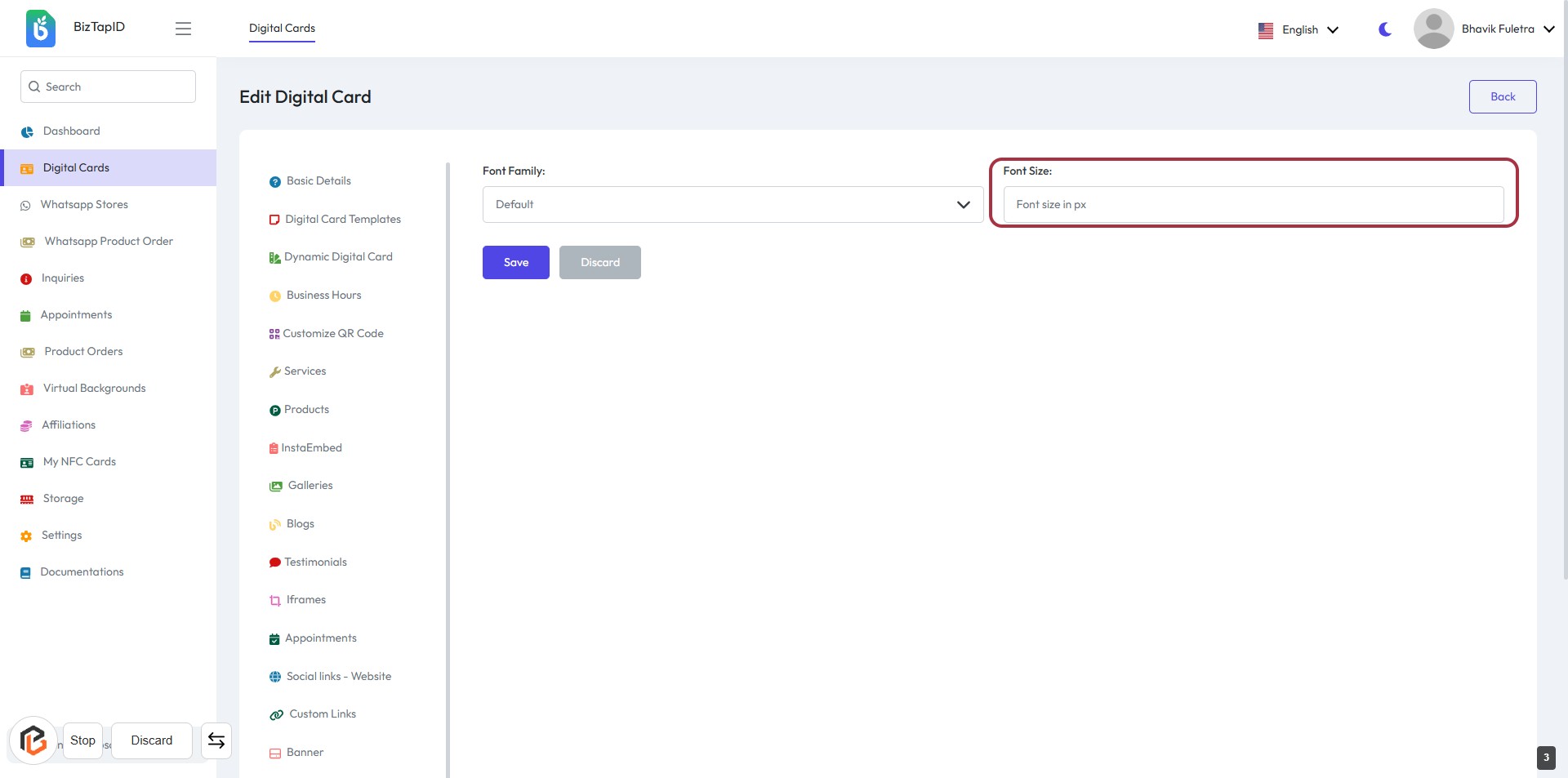Click the Galleries image icon
This screenshot has width=1568, height=778.
(x=276, y=486)
